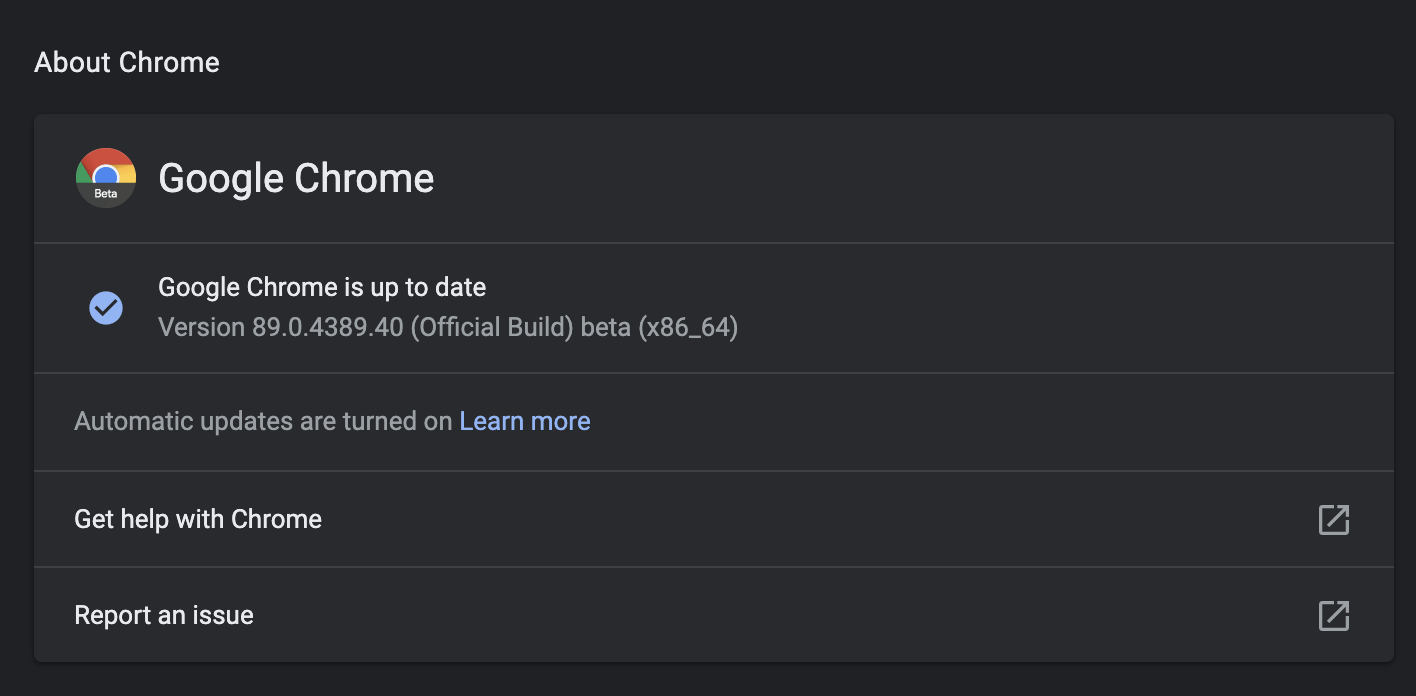The width and height of the screenshot is (1416, 696).
Task: Open external link icon beside Get help
Action: (x=1334, y=520)
